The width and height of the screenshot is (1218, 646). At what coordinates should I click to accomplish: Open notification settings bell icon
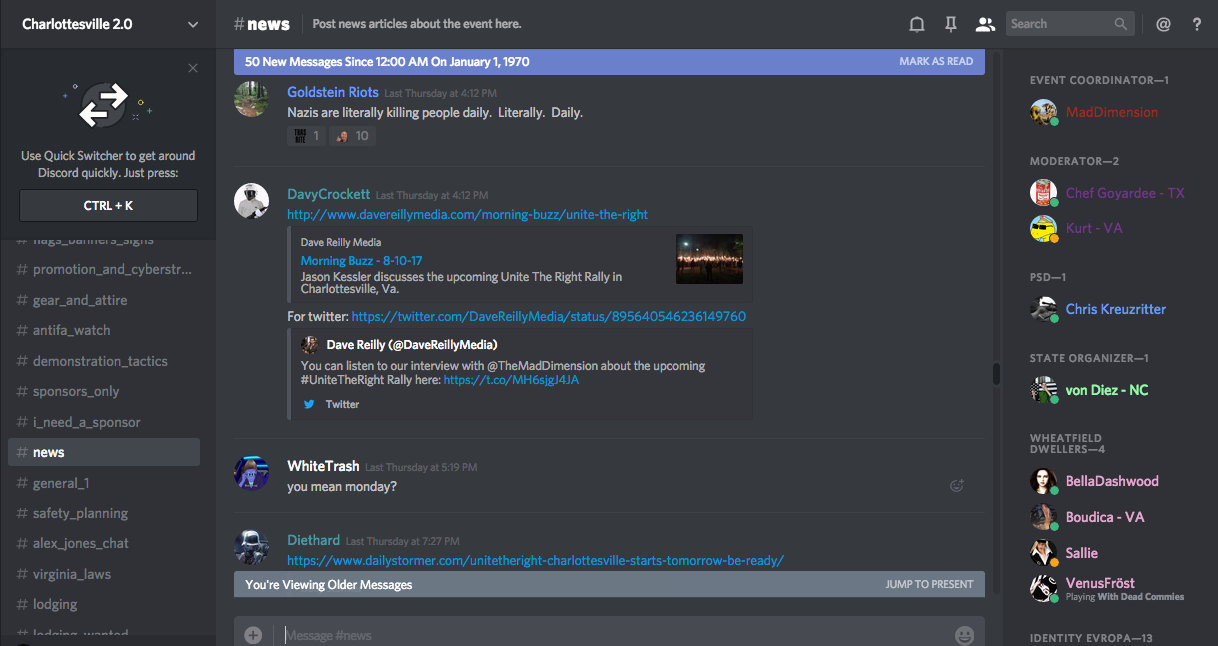[x=916, y=24]
